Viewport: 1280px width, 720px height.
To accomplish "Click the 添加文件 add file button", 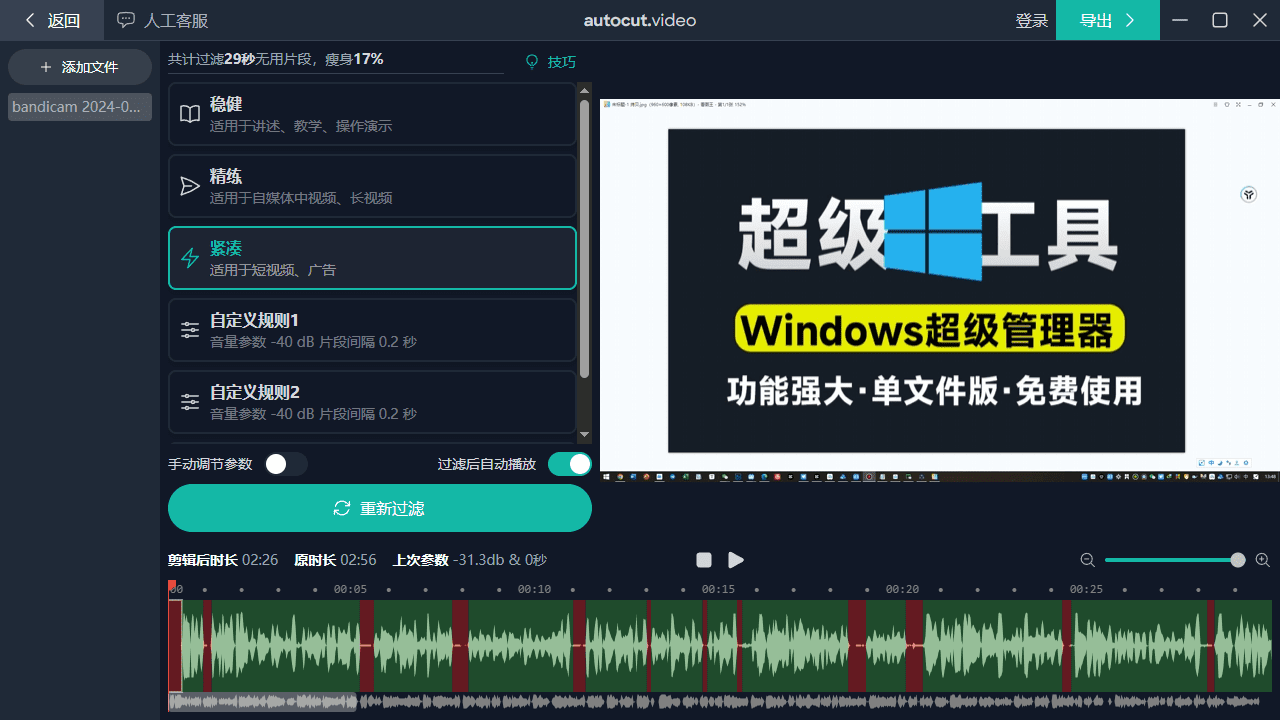I will click(79, 66).
